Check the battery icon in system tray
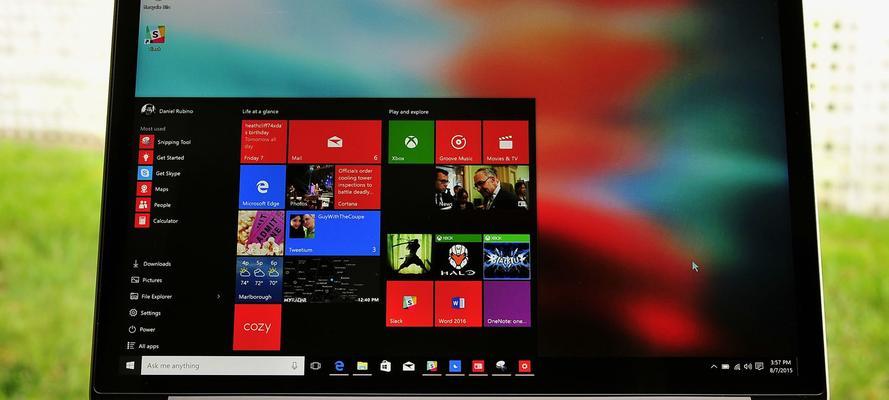889x400 pixels. tap(725, 367)
